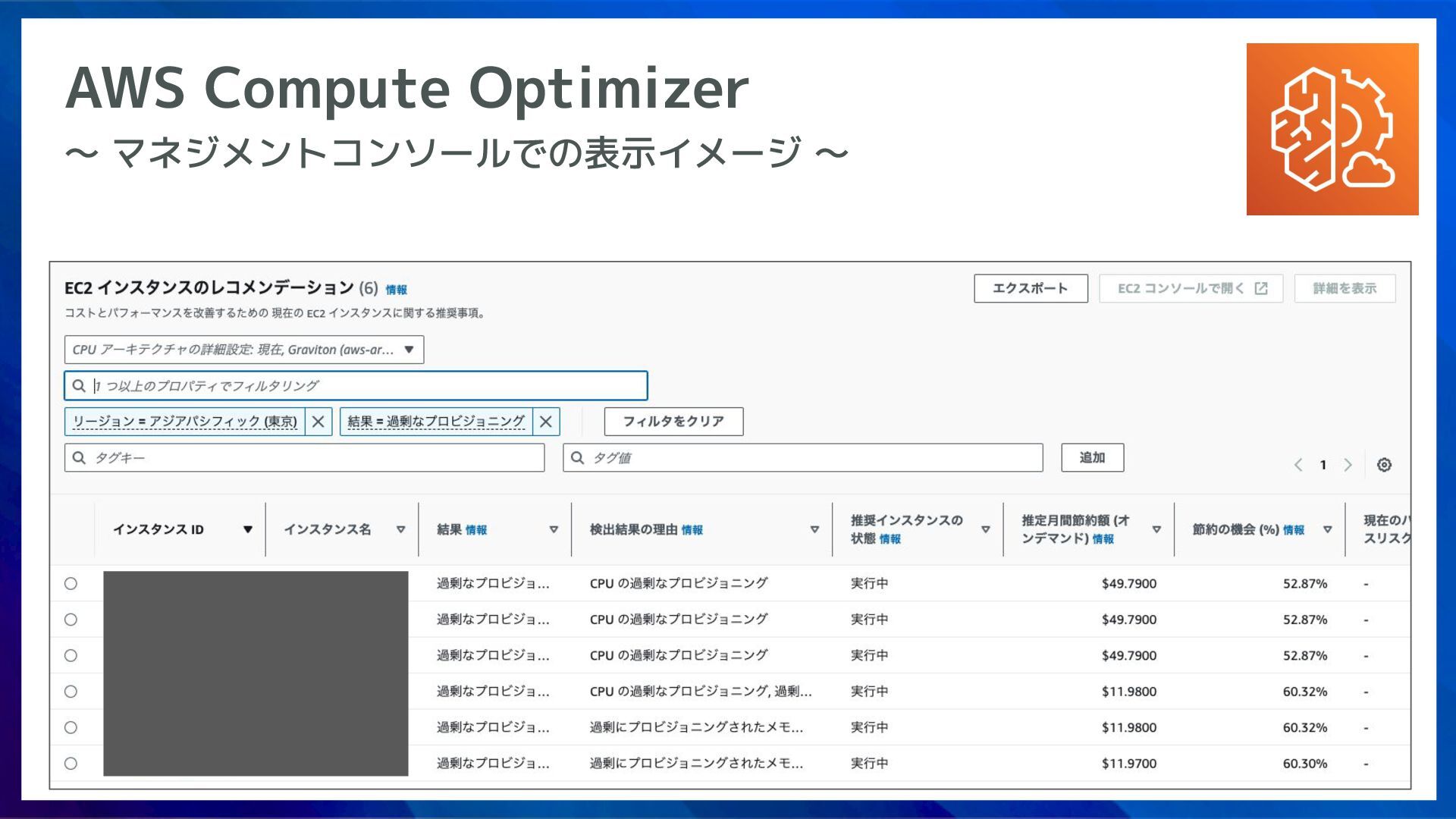Sort by 節約の機会 (%) column arrow
1456x819 pixels.
pyautogui.click(x=1327, y=529)
